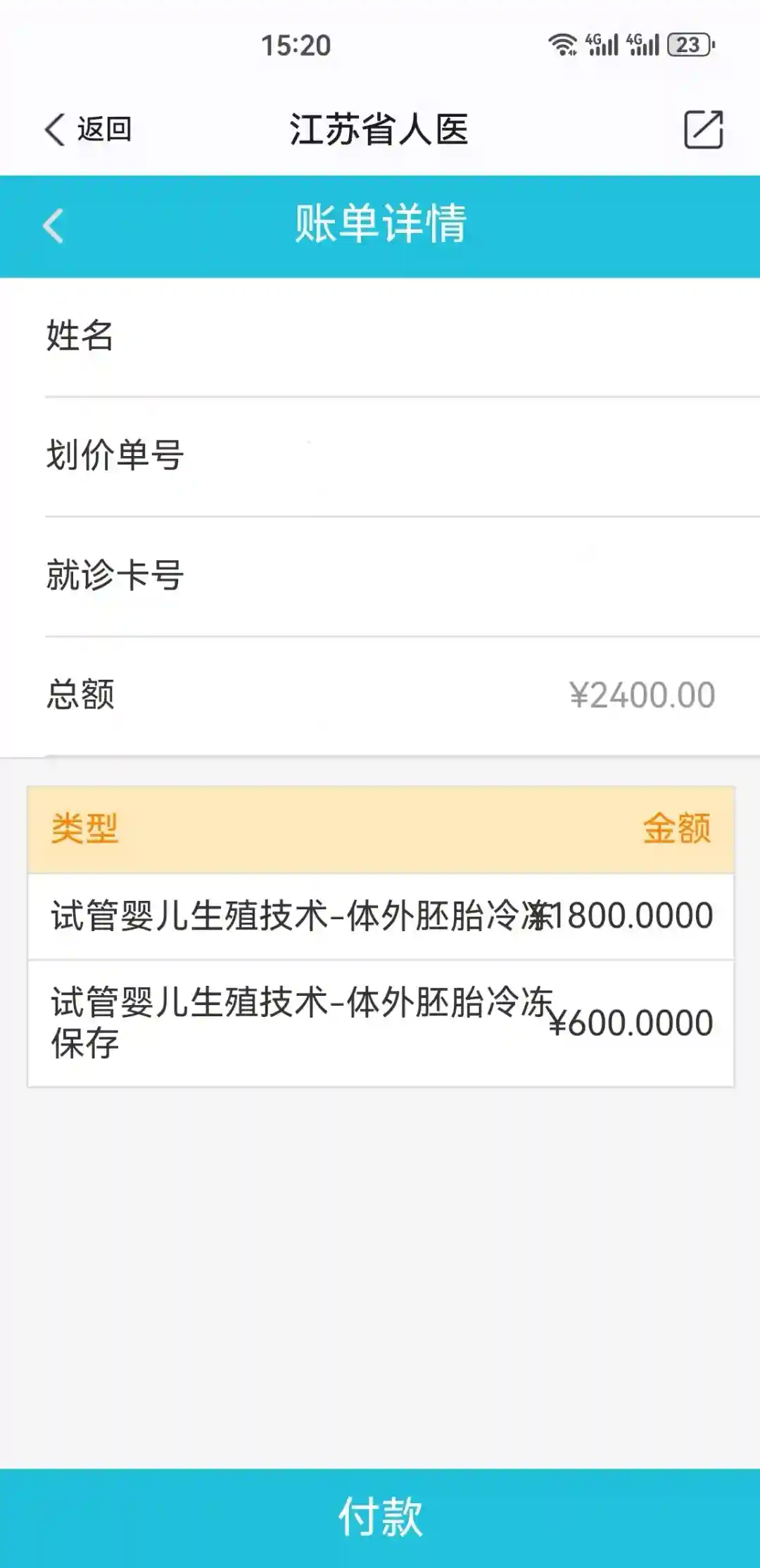Viewport: 760px width, 1568px height.
Task: Tap the total amount ¥2400.00
Action: pyautogui.click(x=642, y=695)
